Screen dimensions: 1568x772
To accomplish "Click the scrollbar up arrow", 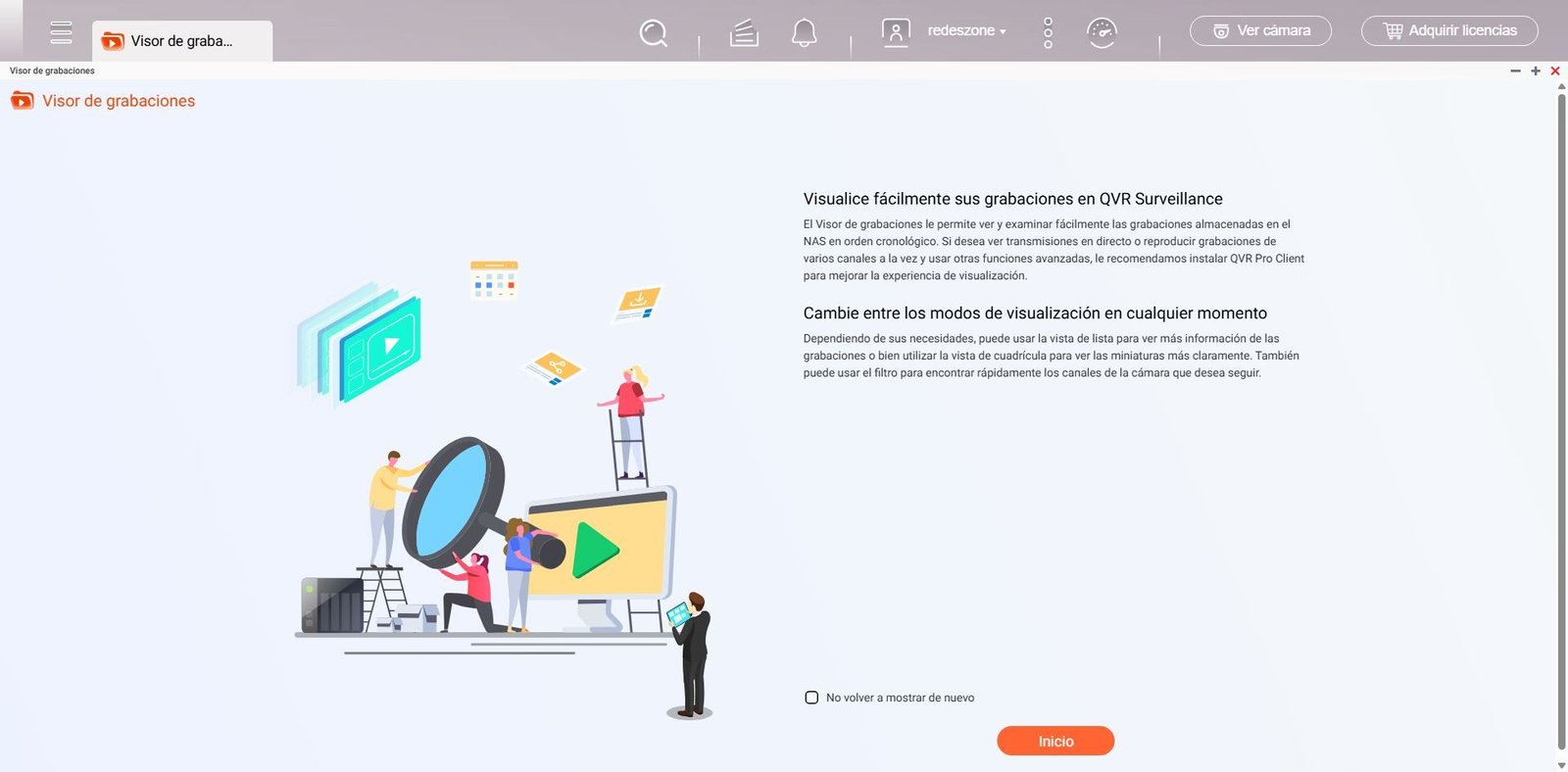I will pyautogui.click(x=1561, y=87).
